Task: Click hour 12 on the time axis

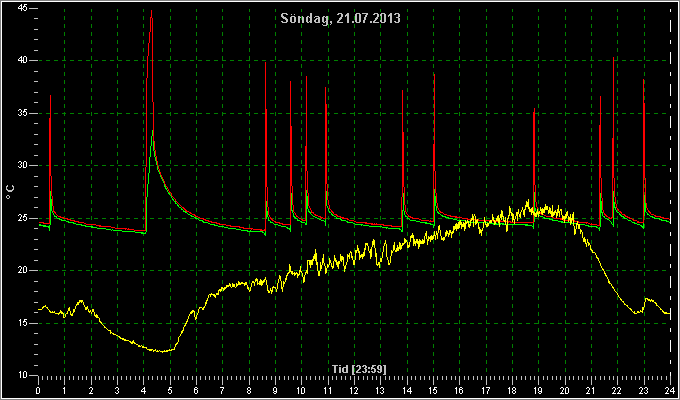Action: (x=354, y=390)
